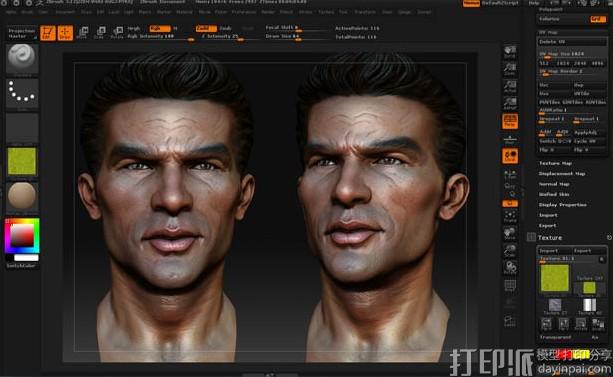613x377 pixels.
Task: Choose the dotted stroke type icon
Action: [x=22, y=93]
